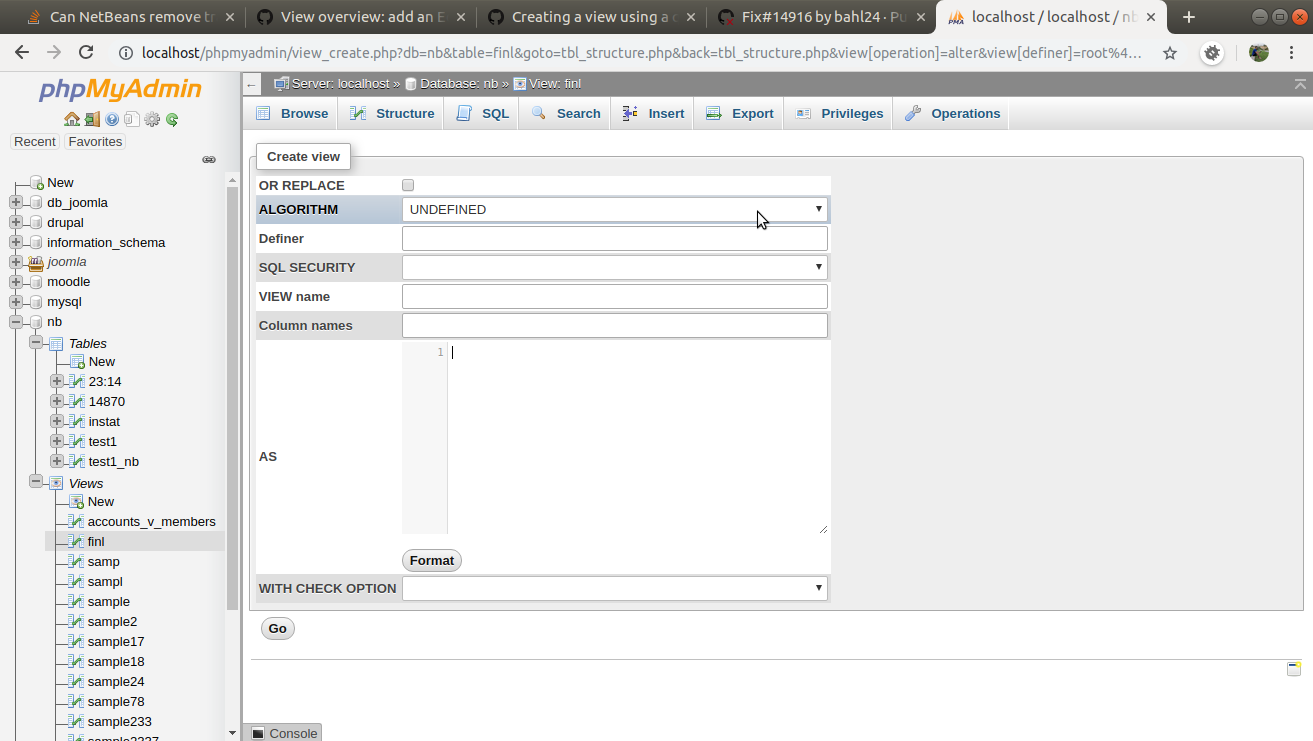Click the table icon next to 14870
The height and width of the screenshot is (741, 1313).
tap(76, 401)
